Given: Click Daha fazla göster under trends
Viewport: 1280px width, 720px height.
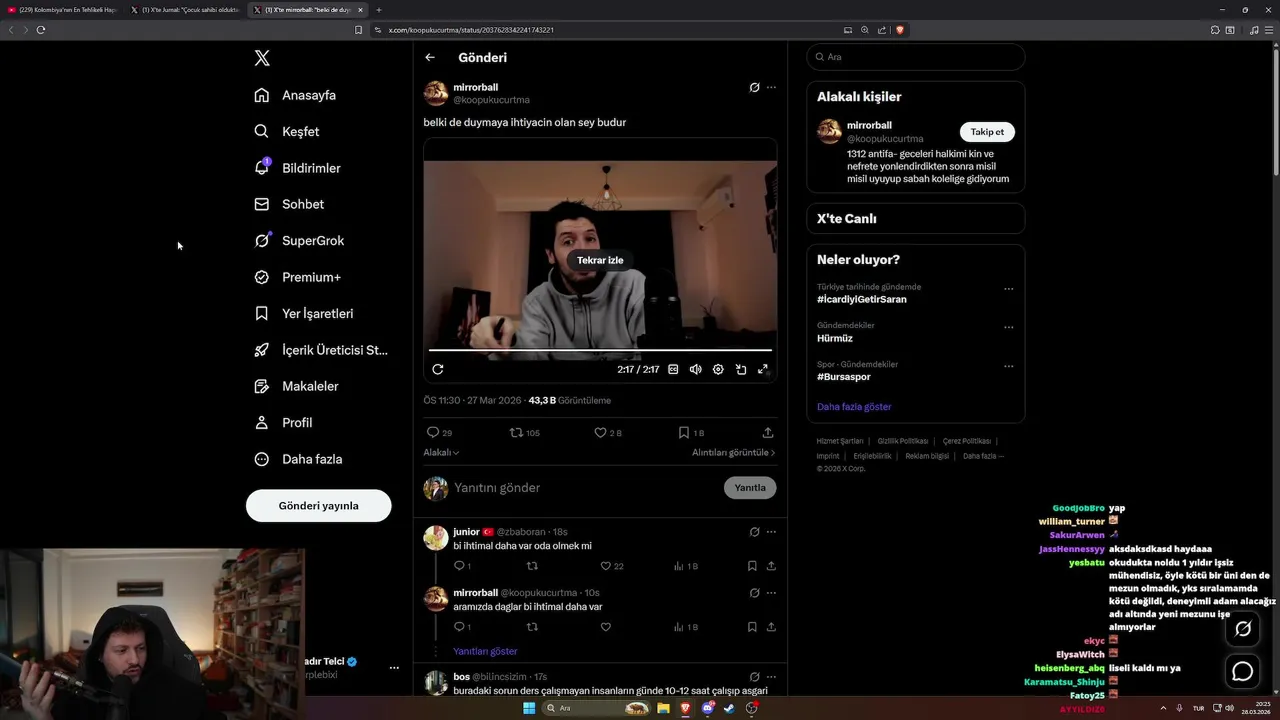Looking at the screenshot, I should [854, 407].
